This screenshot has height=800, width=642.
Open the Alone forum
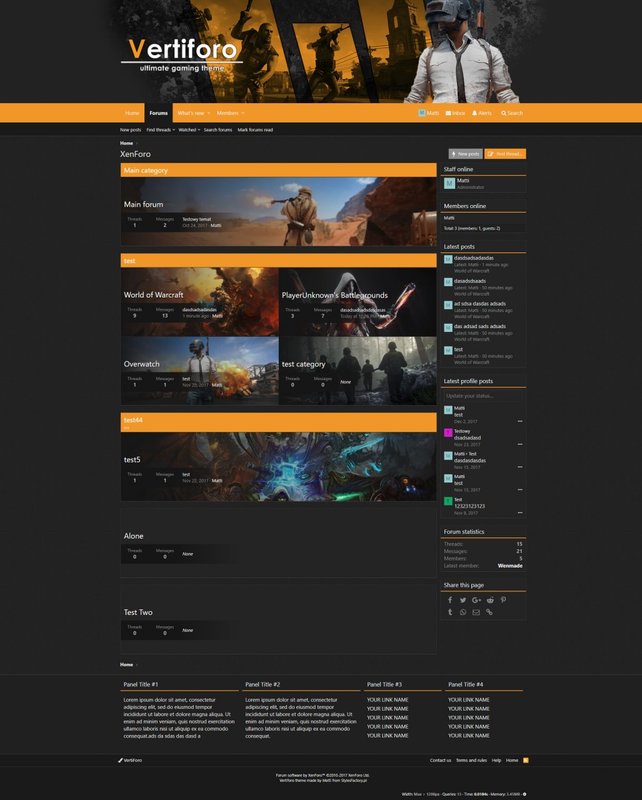coord(134,536)
